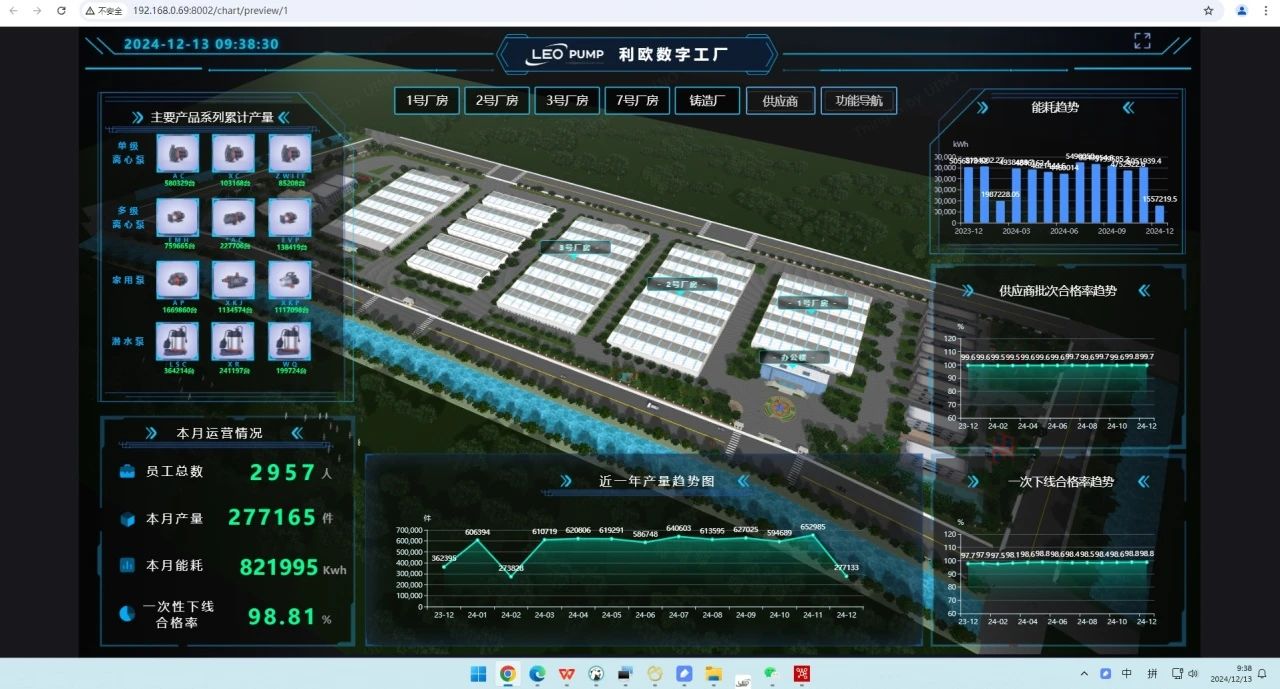The height and width of the screenshot is (689, 1280).
Task: Open the XKP household pump image
Action: coord(290,280)
